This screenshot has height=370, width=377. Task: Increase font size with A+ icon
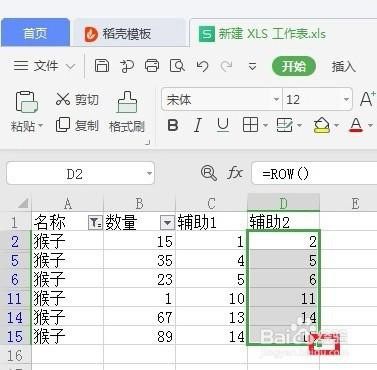tap(368, 99)
